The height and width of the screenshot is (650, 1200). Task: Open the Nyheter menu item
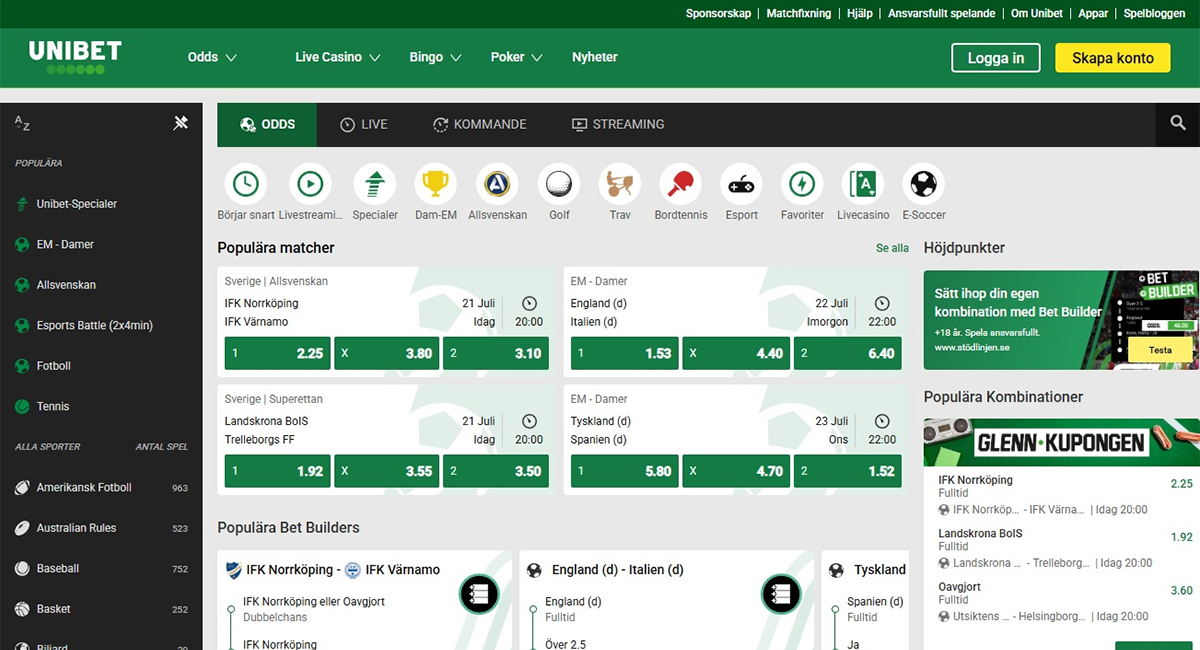[595, 57]
